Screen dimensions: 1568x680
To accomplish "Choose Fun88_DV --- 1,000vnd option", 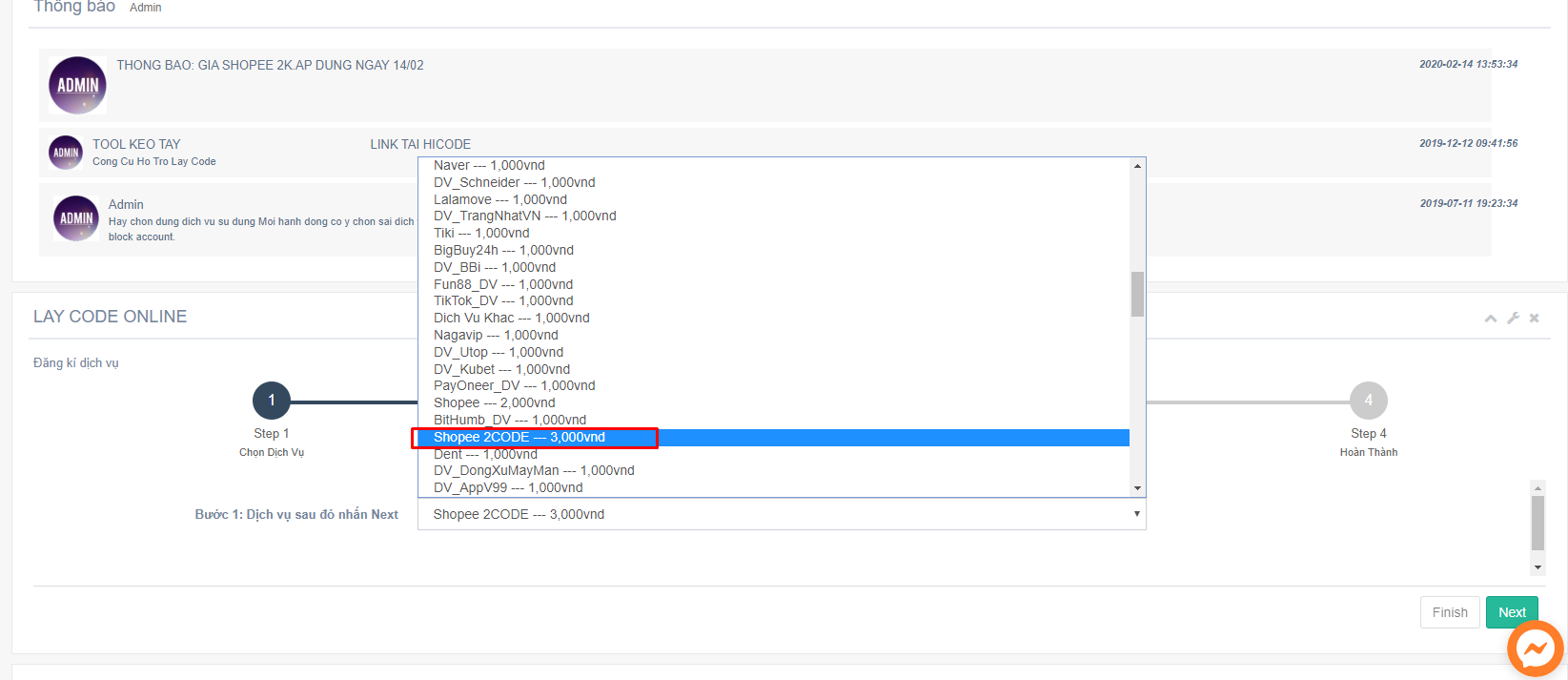I will (774, 284).
